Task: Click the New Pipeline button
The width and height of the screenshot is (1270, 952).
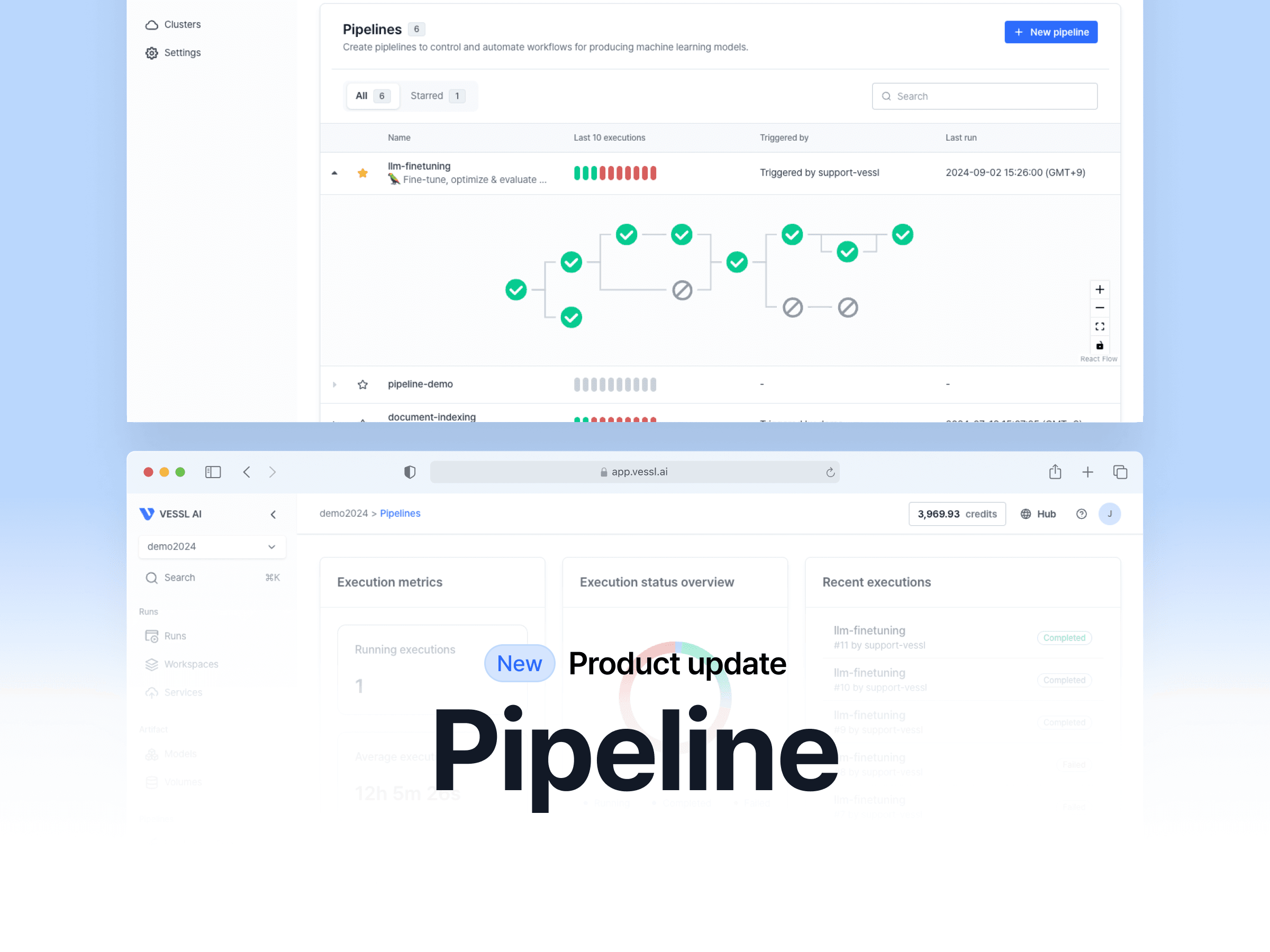Action: click(x=1051, y=31)
